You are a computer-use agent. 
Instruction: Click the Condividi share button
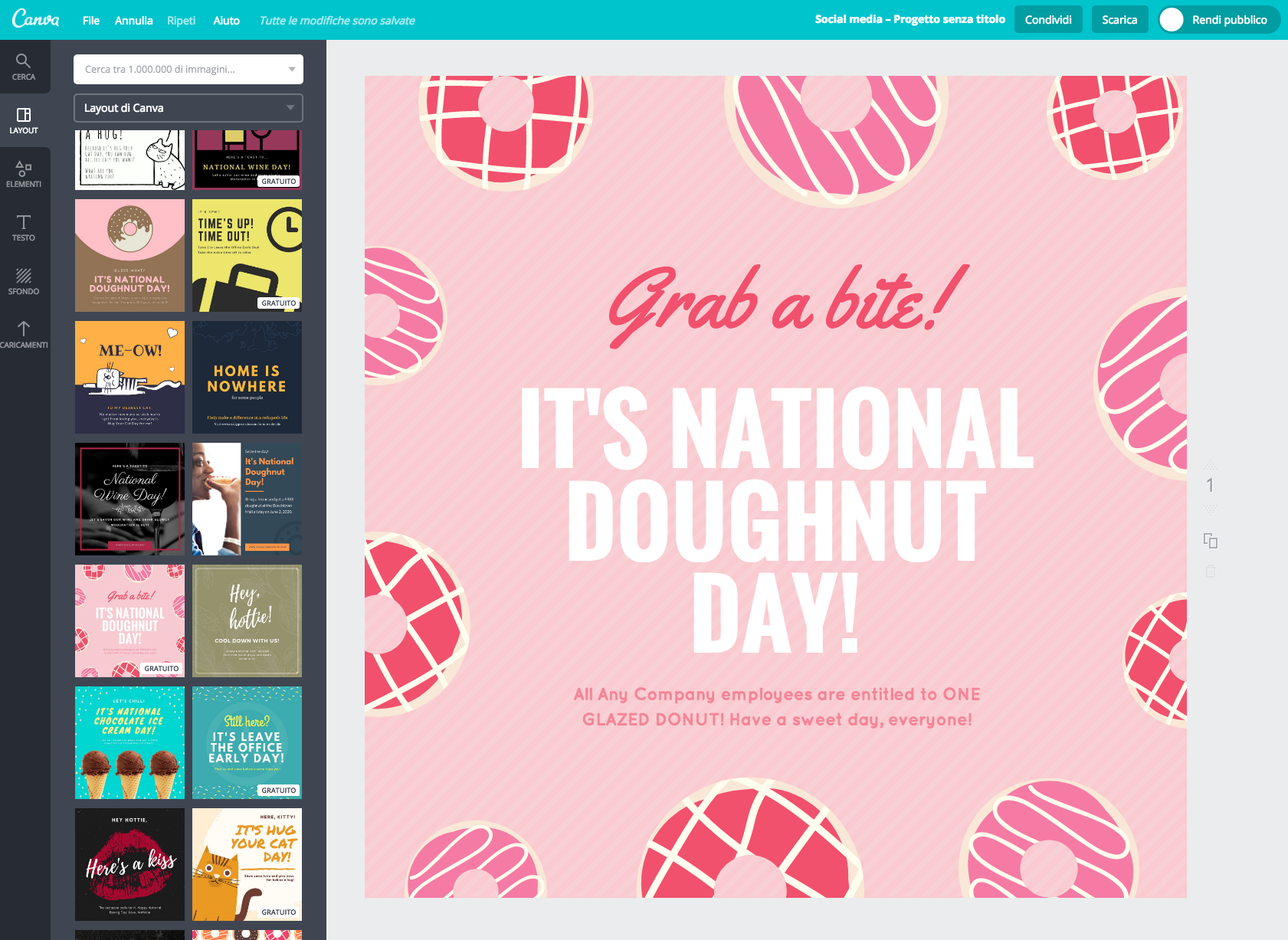pos(1048,20)
